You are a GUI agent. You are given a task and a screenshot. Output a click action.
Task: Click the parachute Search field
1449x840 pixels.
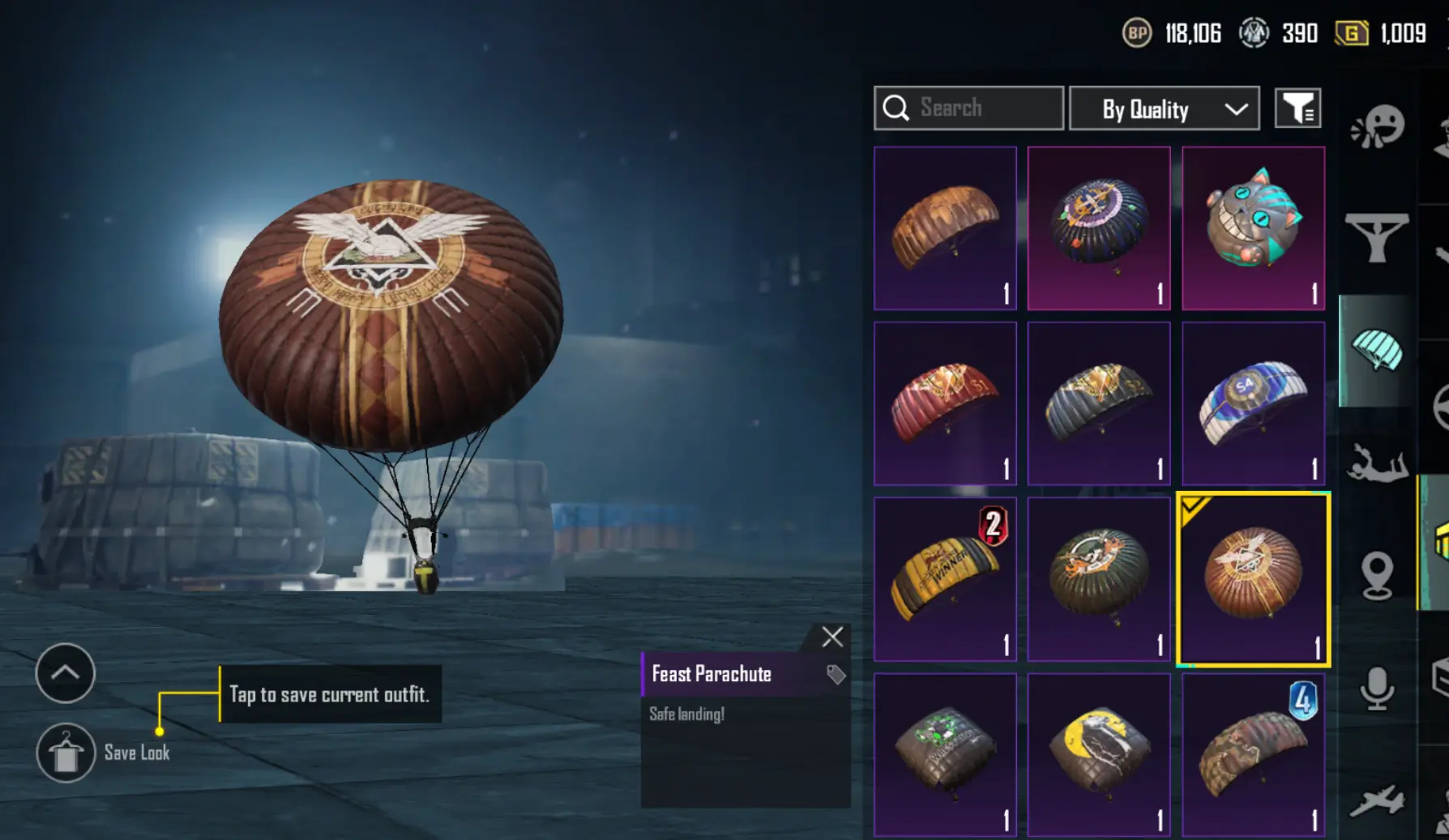(x=968, y=108)
